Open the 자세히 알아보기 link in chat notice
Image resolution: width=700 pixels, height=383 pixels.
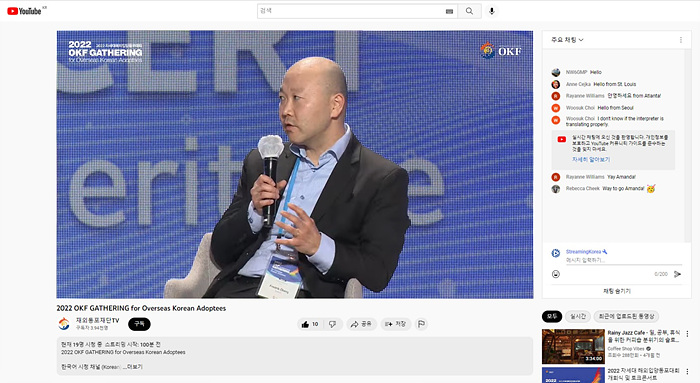coord(591,159)
